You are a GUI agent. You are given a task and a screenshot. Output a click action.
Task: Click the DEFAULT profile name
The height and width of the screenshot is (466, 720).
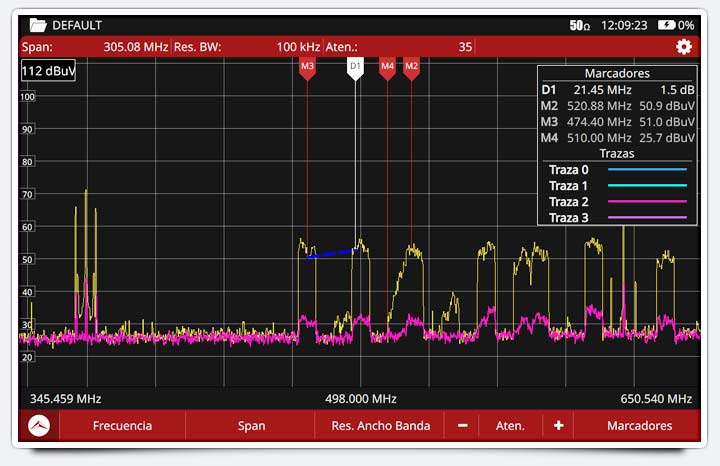coord(77,25)
